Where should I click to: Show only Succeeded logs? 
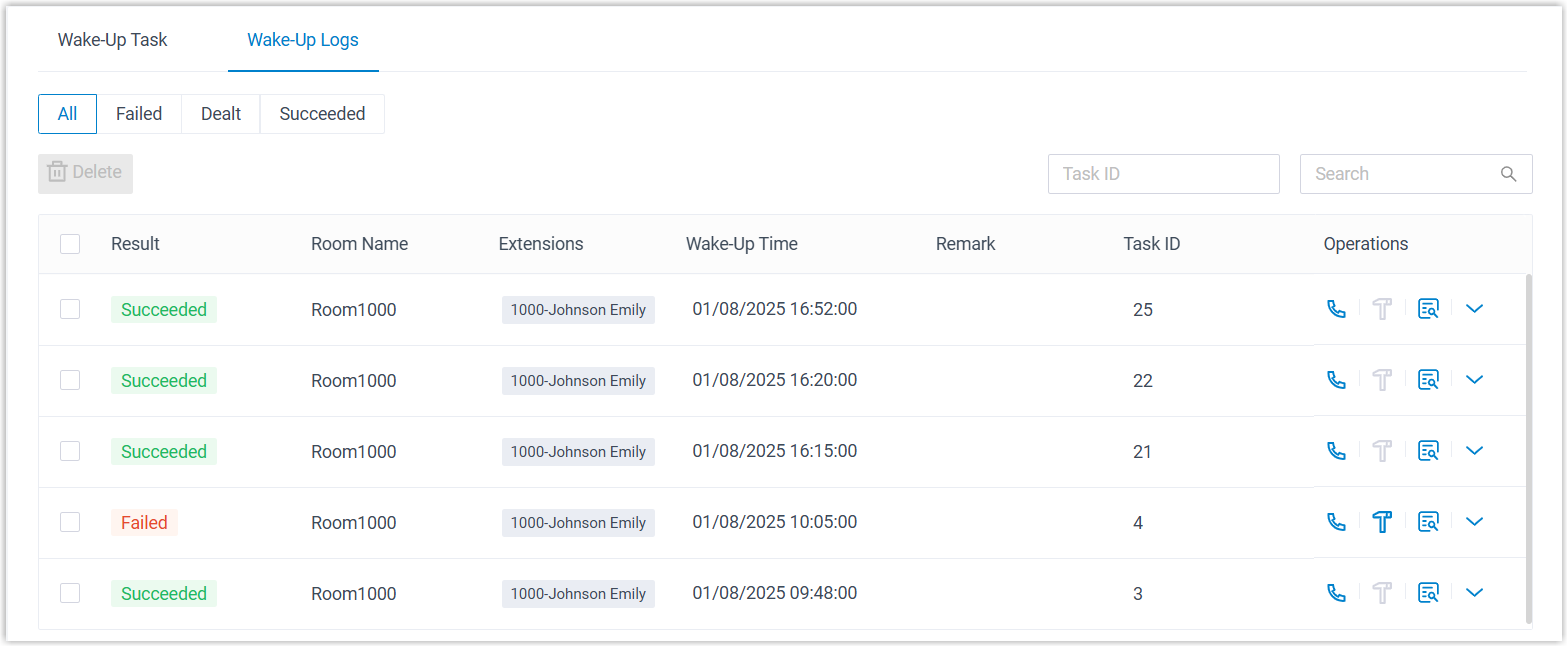pos(322,114)
